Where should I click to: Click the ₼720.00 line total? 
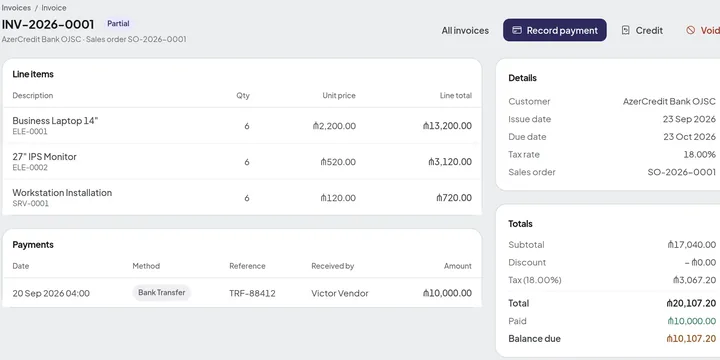[454, 198]
